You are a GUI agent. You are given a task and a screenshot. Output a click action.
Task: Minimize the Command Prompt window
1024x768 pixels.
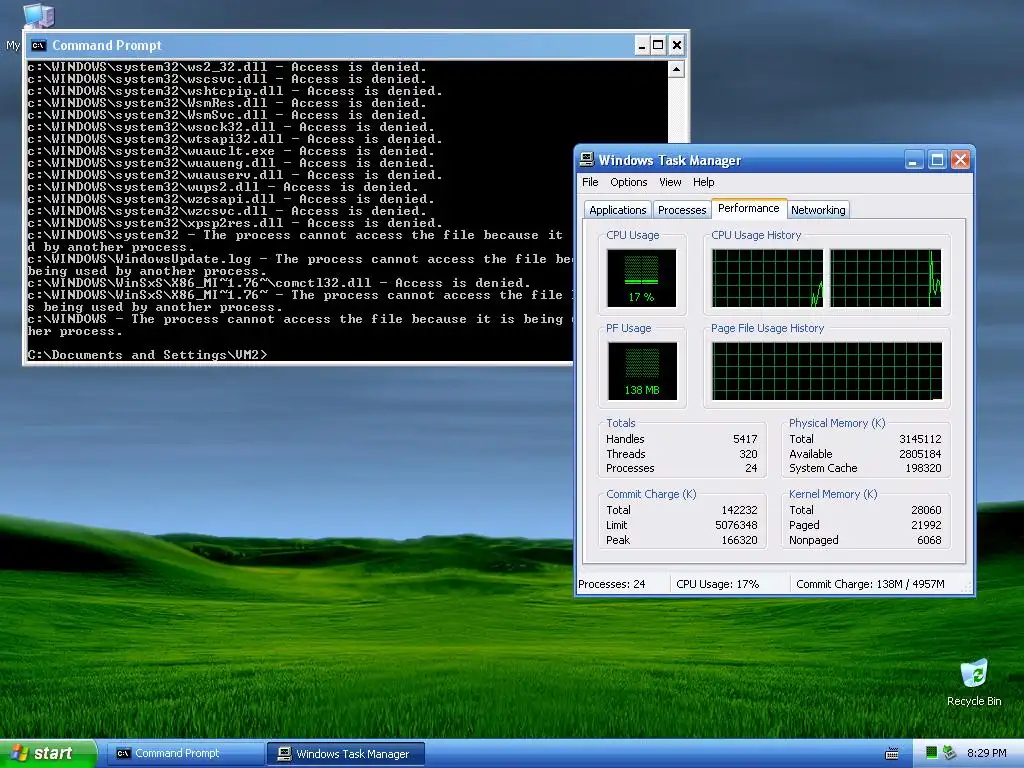[641, 45]
